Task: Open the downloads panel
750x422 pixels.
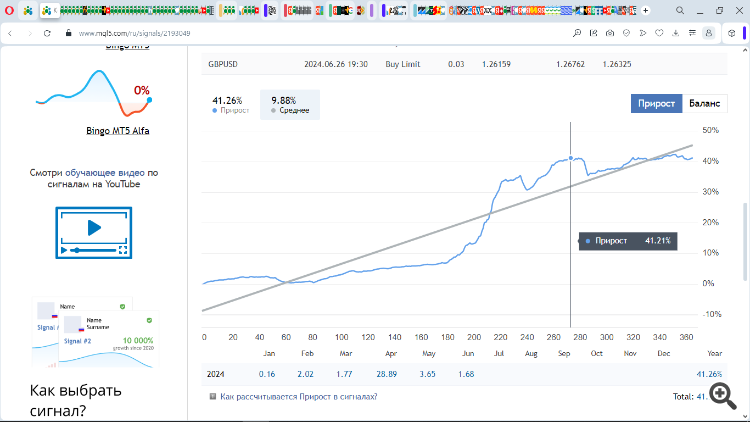Action: pos(675,33)
